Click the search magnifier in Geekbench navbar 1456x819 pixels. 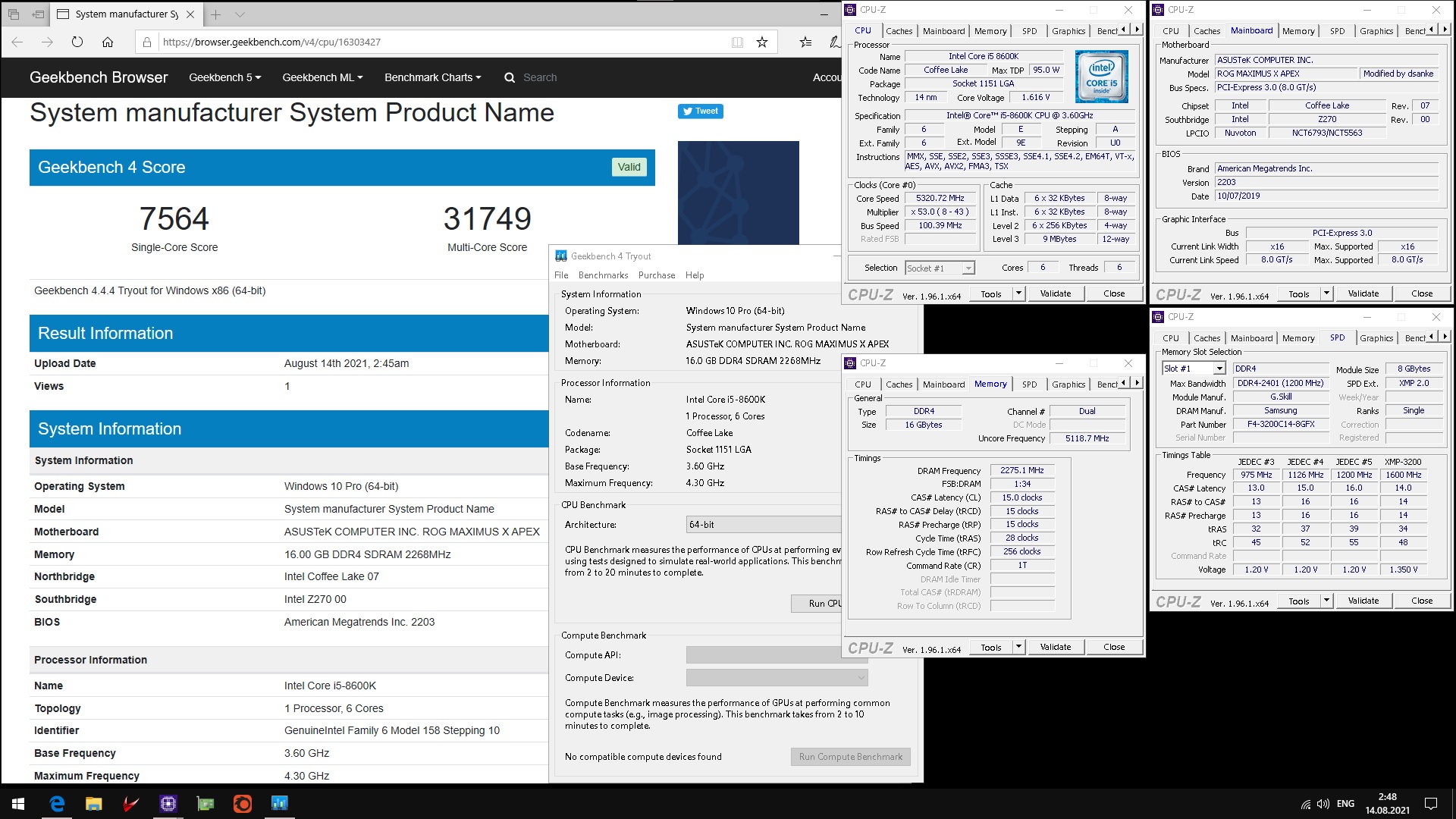coord(510,77)
